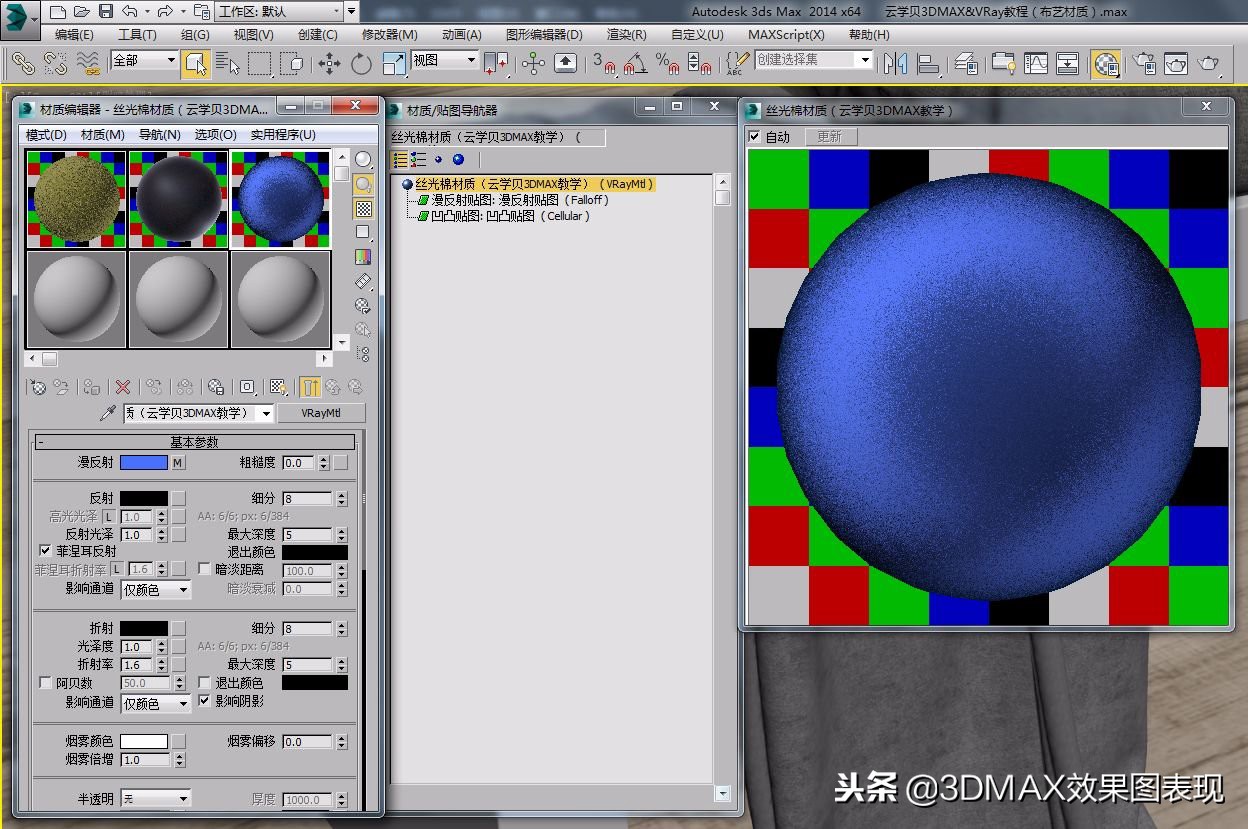Toggle the 自动 checkbox in preview window
The height and width of the screenshot is (829, 1248).
754,137
